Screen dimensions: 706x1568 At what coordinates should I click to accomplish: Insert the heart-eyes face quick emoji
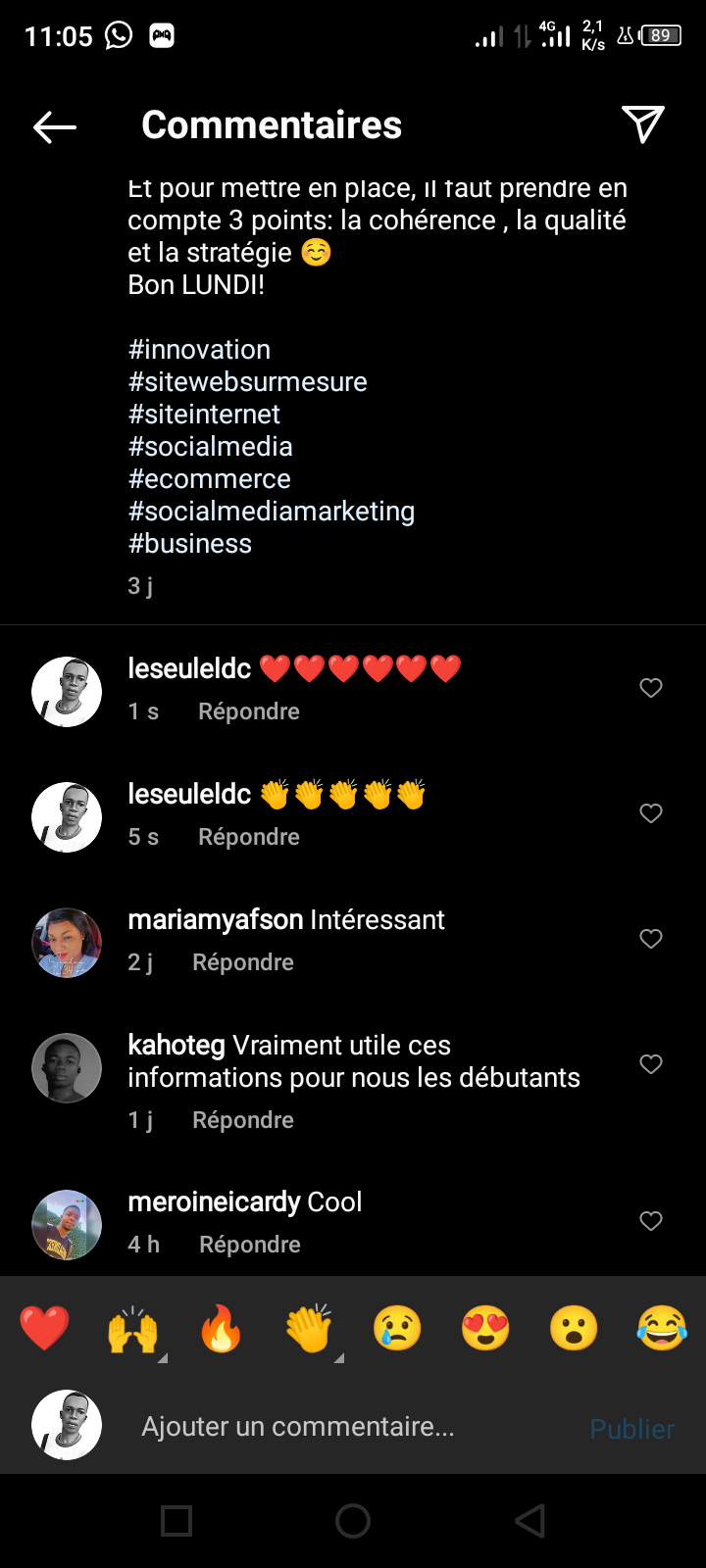pos(485,1330)
